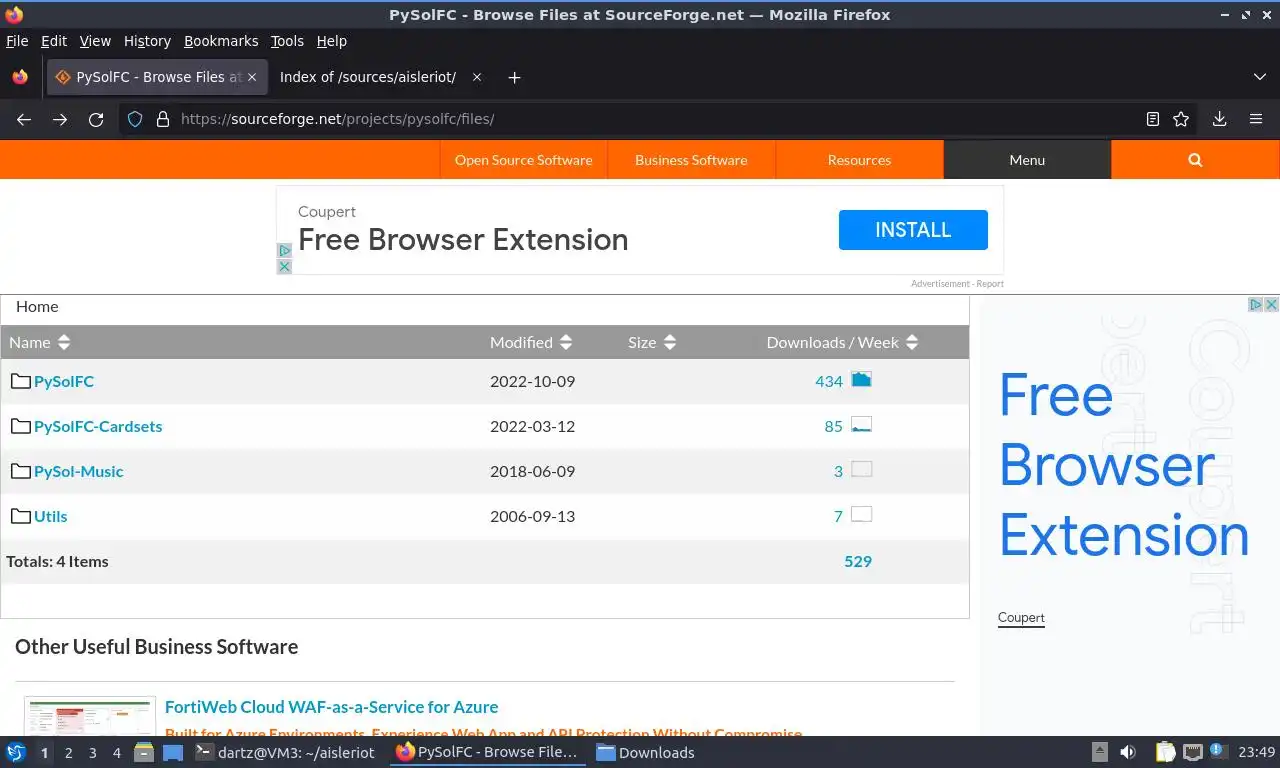
Task: Click the 2022-03-12 modified date cell
Action: tap(532, 426)
